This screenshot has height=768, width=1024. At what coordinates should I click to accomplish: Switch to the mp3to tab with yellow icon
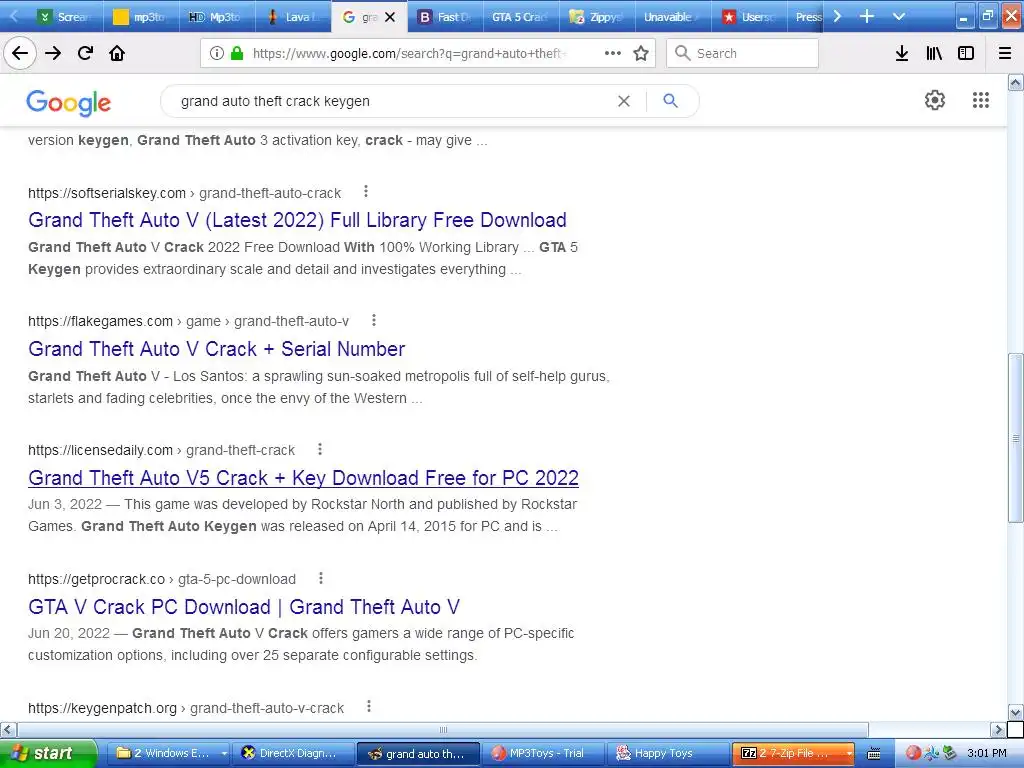(140, 17)
